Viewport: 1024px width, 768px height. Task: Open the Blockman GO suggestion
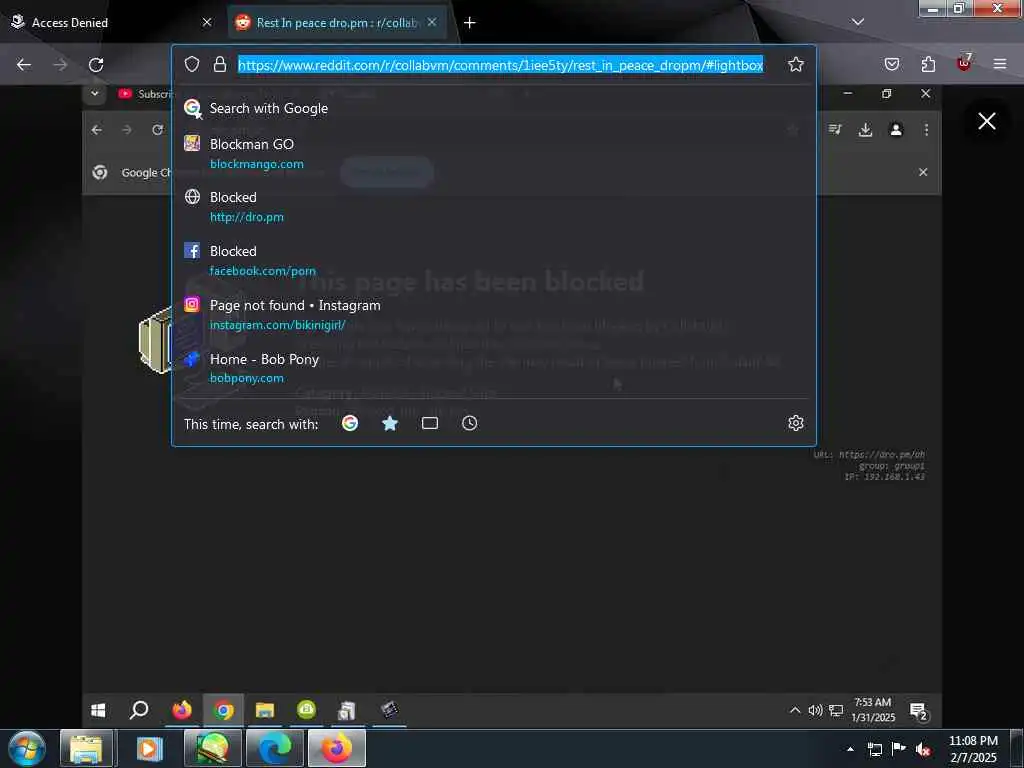494,153
